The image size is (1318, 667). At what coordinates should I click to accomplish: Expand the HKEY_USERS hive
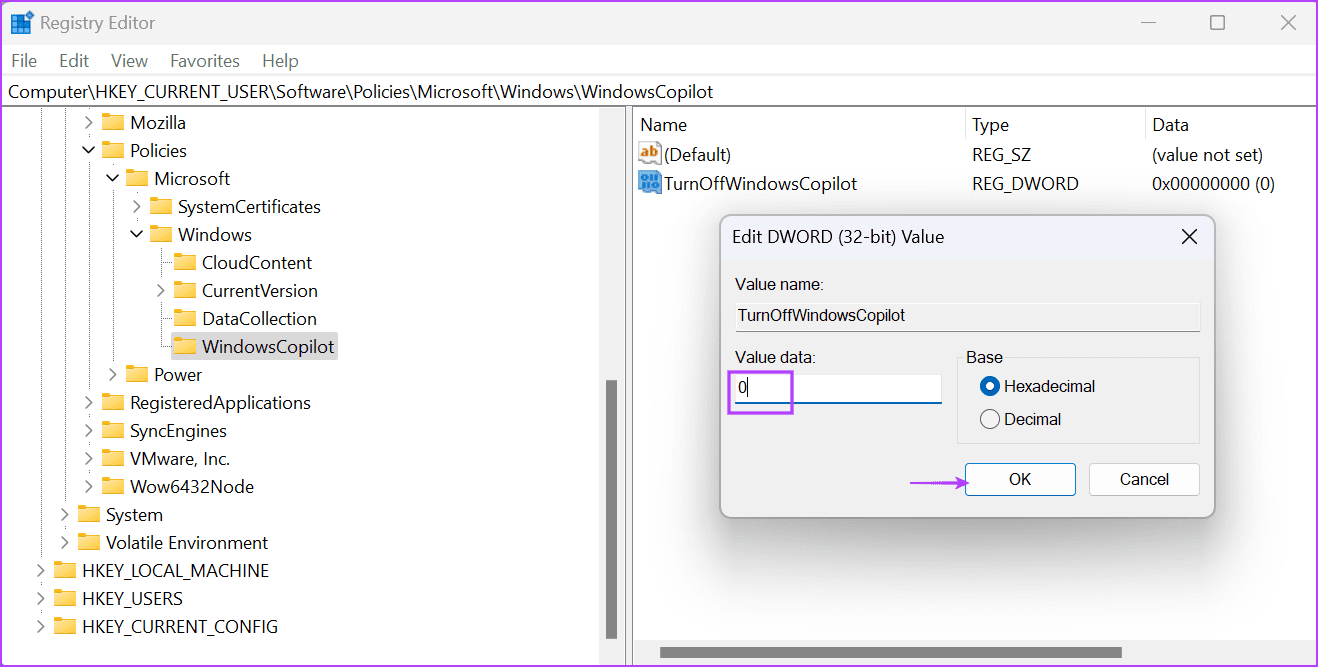tap(41, 599)
